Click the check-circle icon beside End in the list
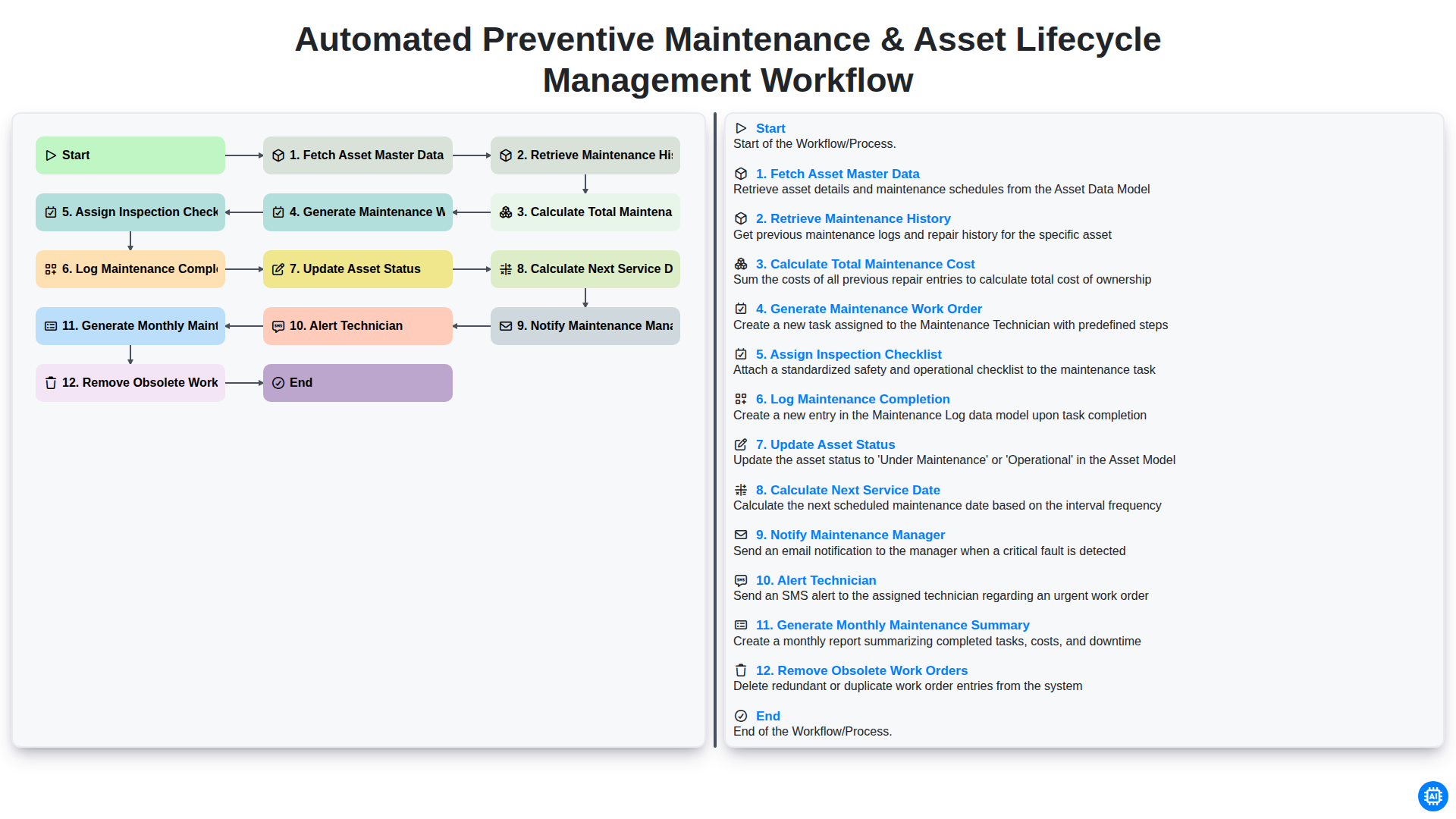Screen dimensions: 1456x819 pos(741,716)
